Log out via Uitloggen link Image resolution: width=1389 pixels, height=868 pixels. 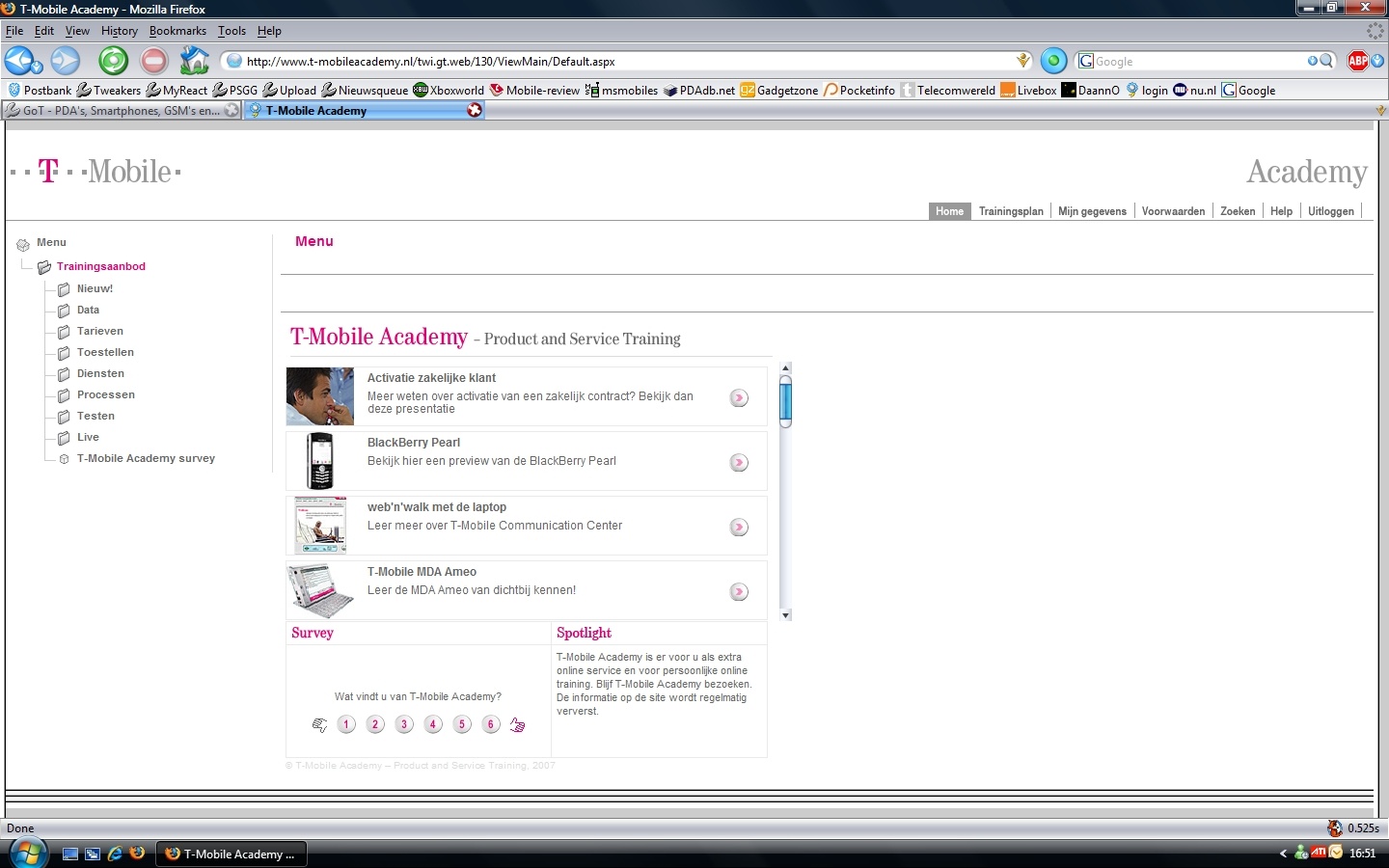pyautogui.click(x=1331, y=211)
